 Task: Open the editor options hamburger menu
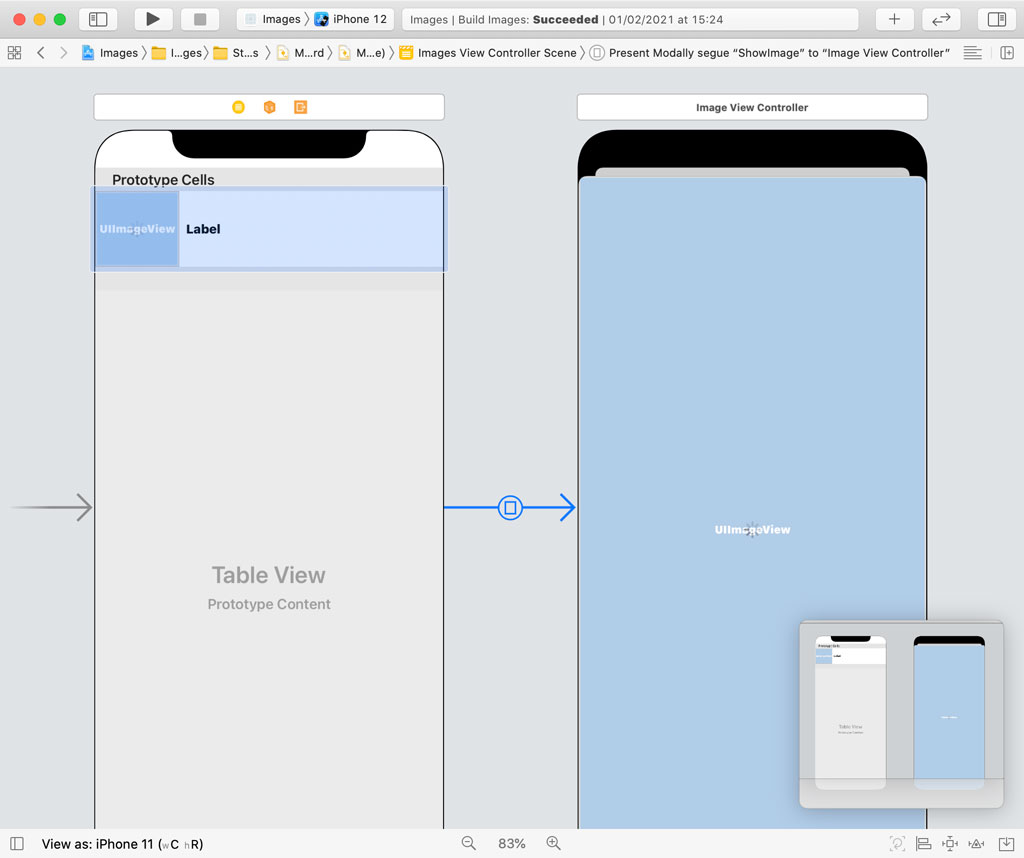(972, 52)
